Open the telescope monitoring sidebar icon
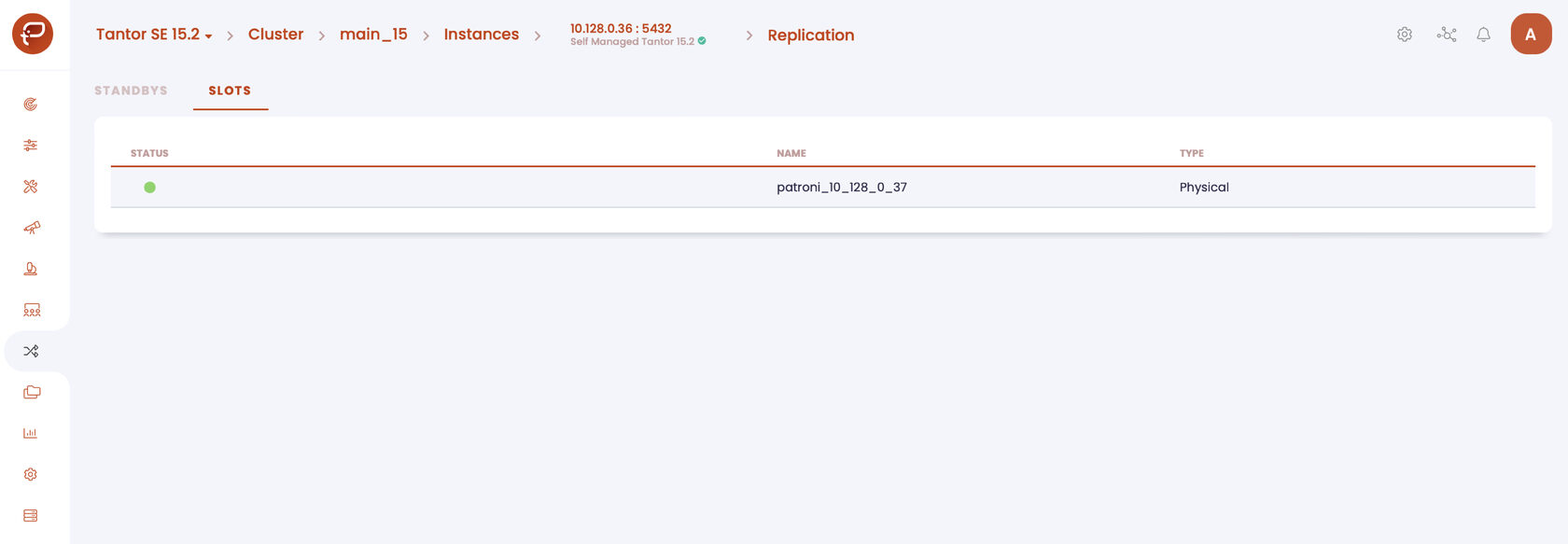Image resolution: width=1568 pixels, height=544 pixels. [32, 228]
